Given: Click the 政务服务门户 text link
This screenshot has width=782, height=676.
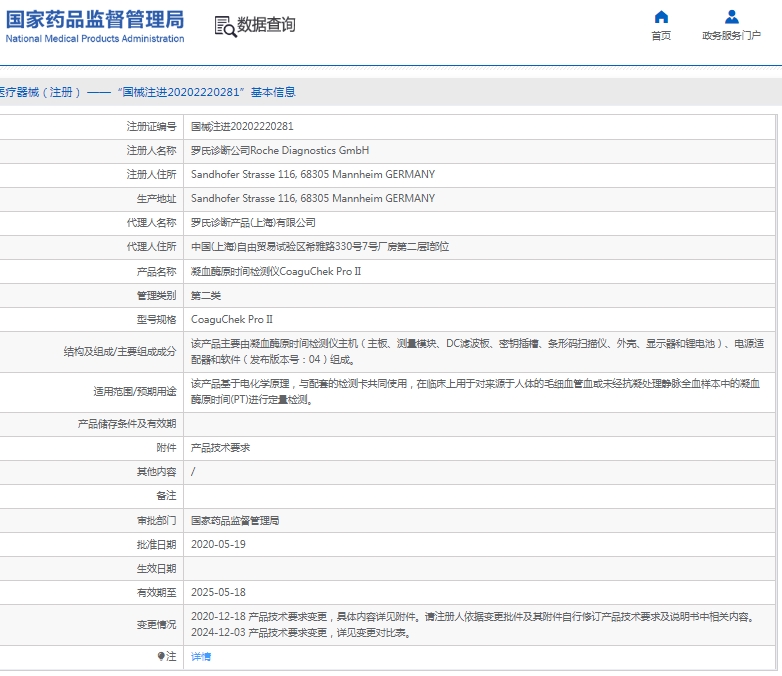Looking at the screenshot, I should (732, 35).
